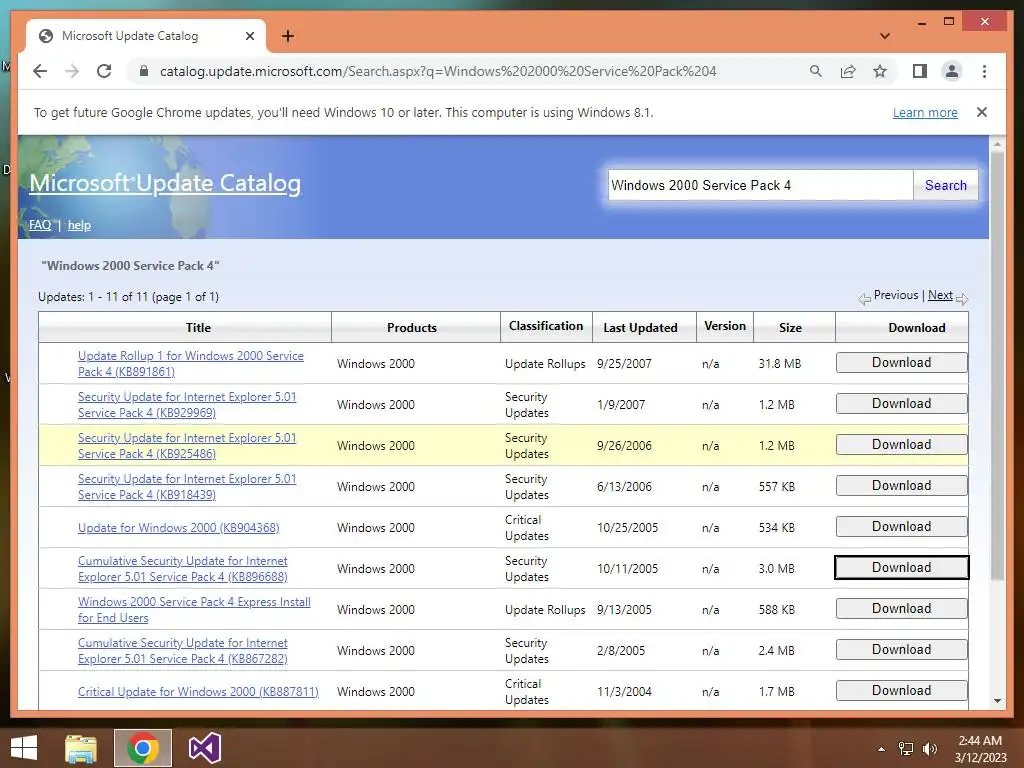The height and width of the screenshot is (768, 1024).
Task: Open a new browser tab
Action: (x=287, y=36)
